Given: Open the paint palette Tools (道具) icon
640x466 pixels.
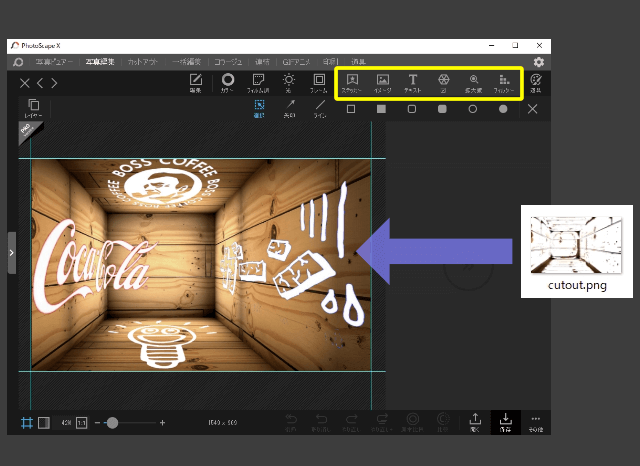Looking at the screenshot, I should tap(536, 83).
